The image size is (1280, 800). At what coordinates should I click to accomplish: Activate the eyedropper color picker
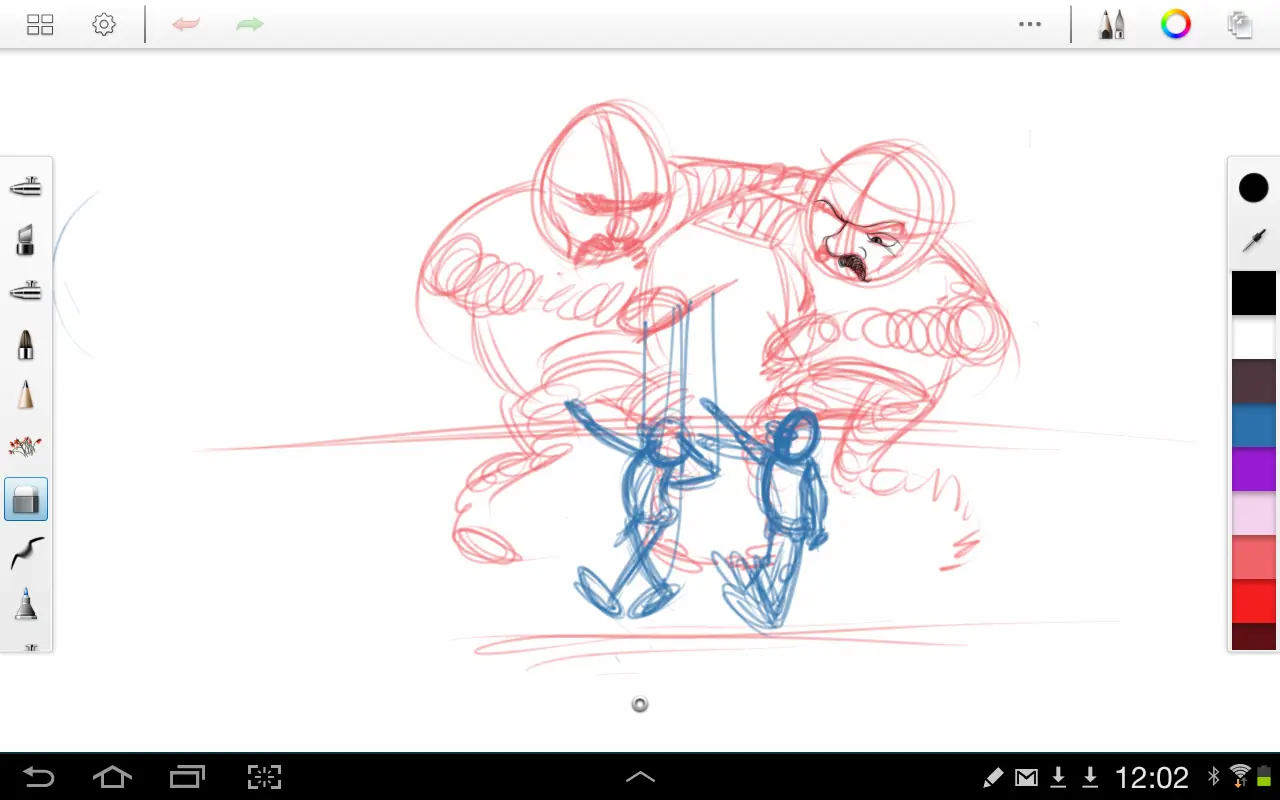point(1254,240)
